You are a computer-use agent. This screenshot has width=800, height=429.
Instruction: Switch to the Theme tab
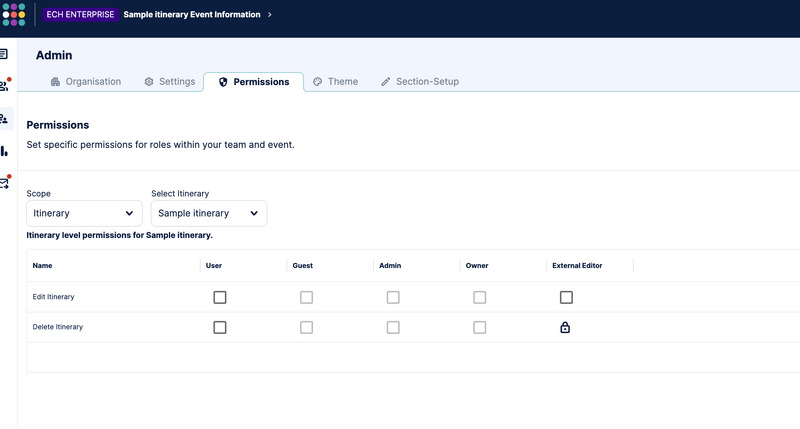[336, 82]
